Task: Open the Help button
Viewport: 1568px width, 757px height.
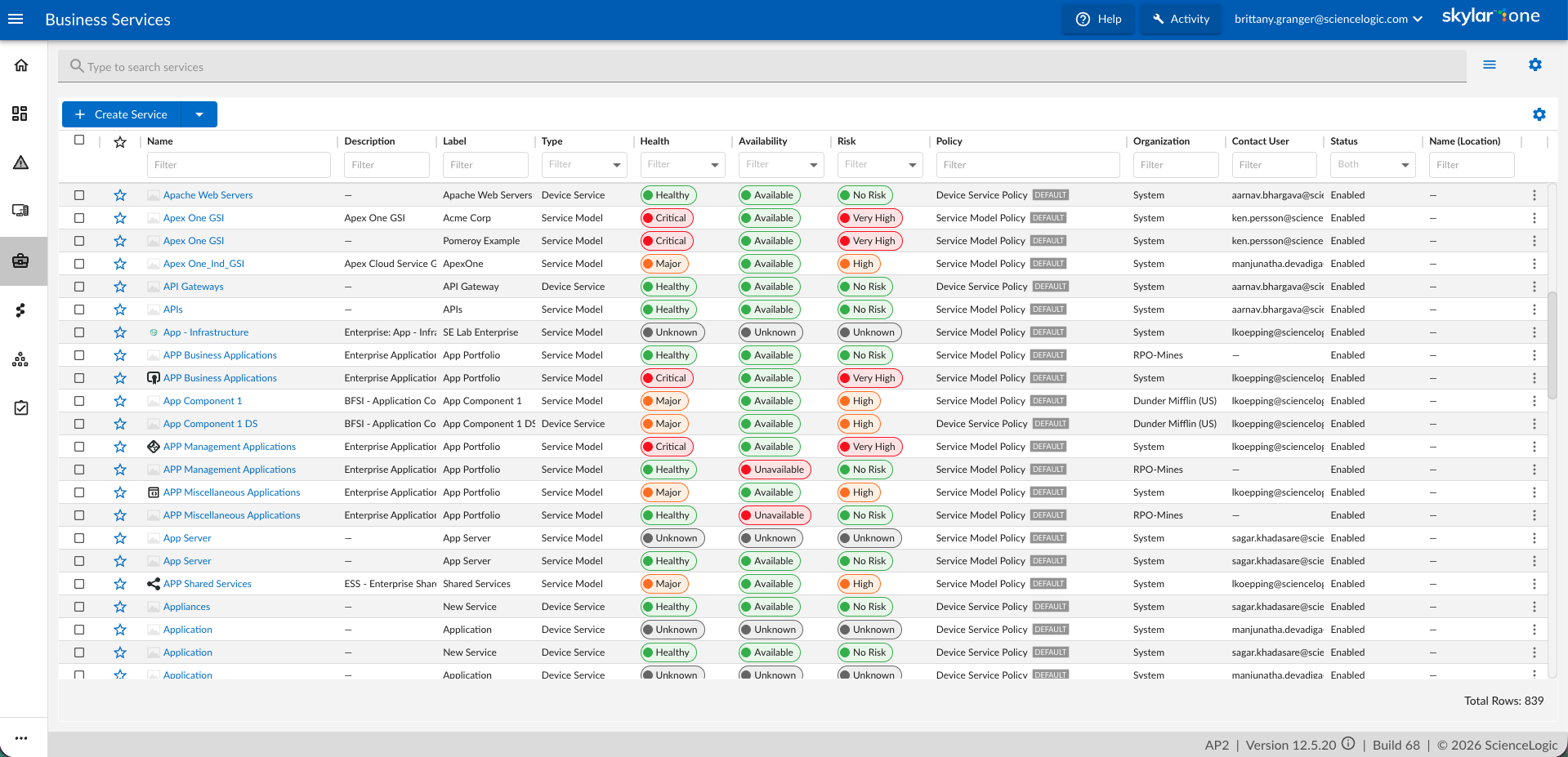Action: coord(1098,19)
